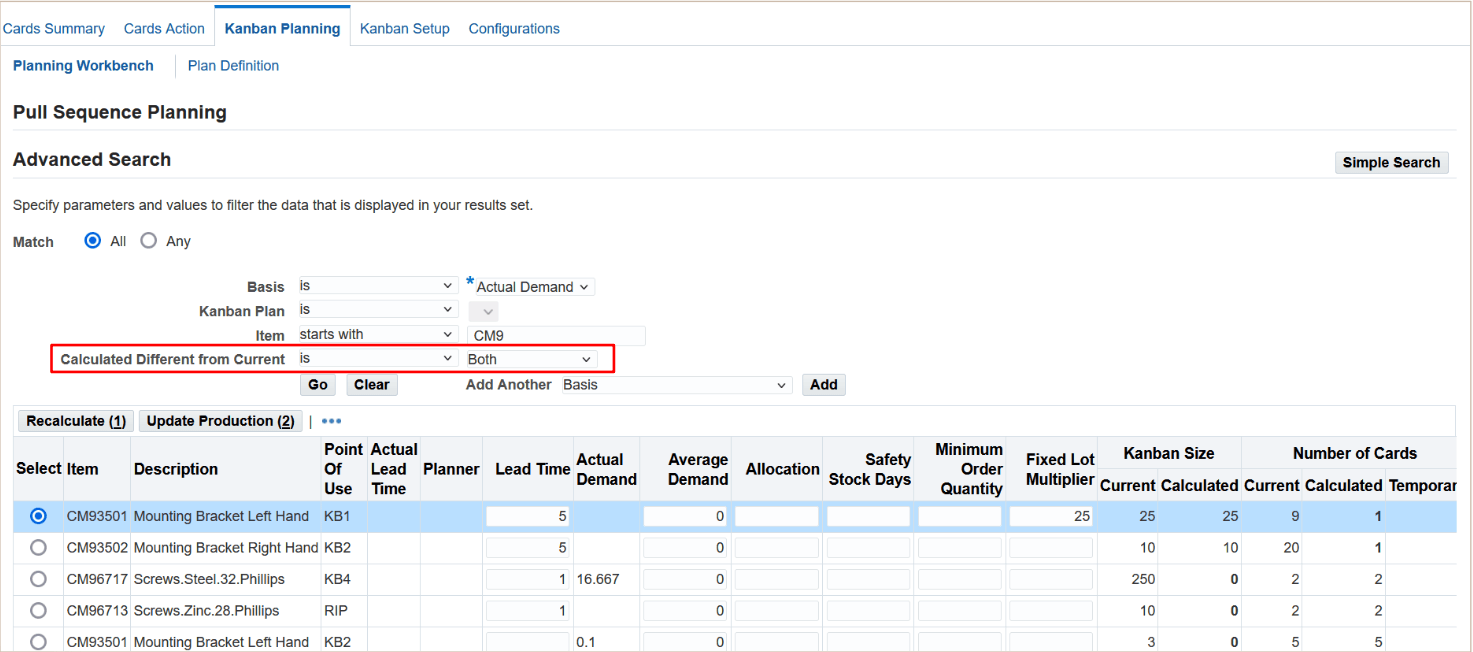Click Lead Time field for CM93502

tap(528, 548)
